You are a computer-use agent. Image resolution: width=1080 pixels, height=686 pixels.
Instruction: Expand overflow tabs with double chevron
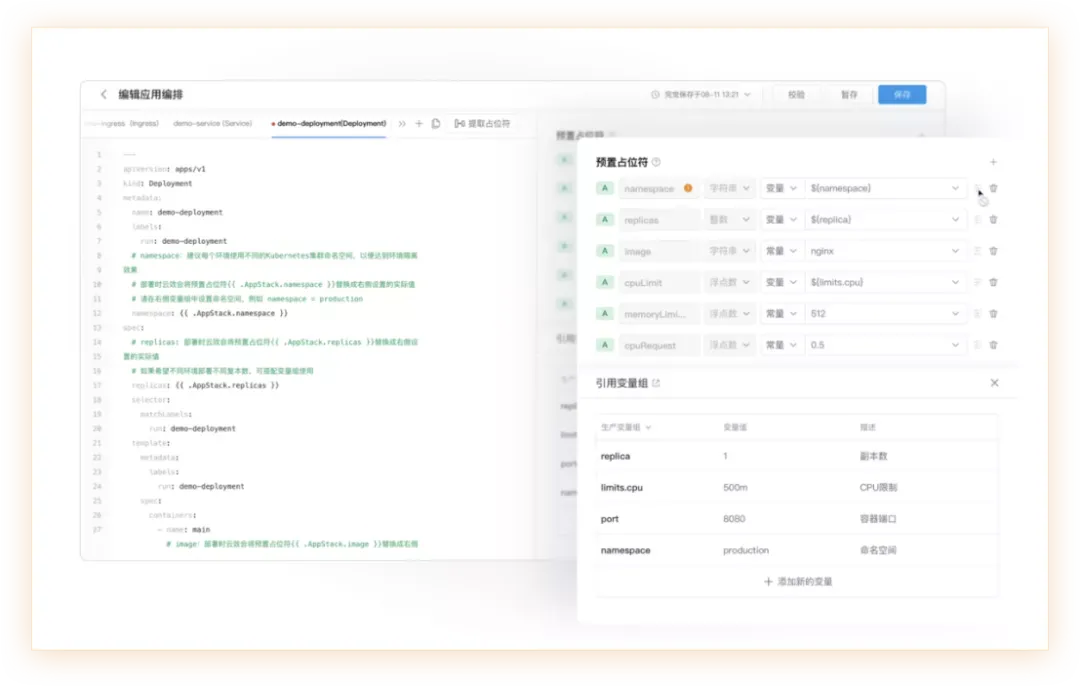(402, 124)
